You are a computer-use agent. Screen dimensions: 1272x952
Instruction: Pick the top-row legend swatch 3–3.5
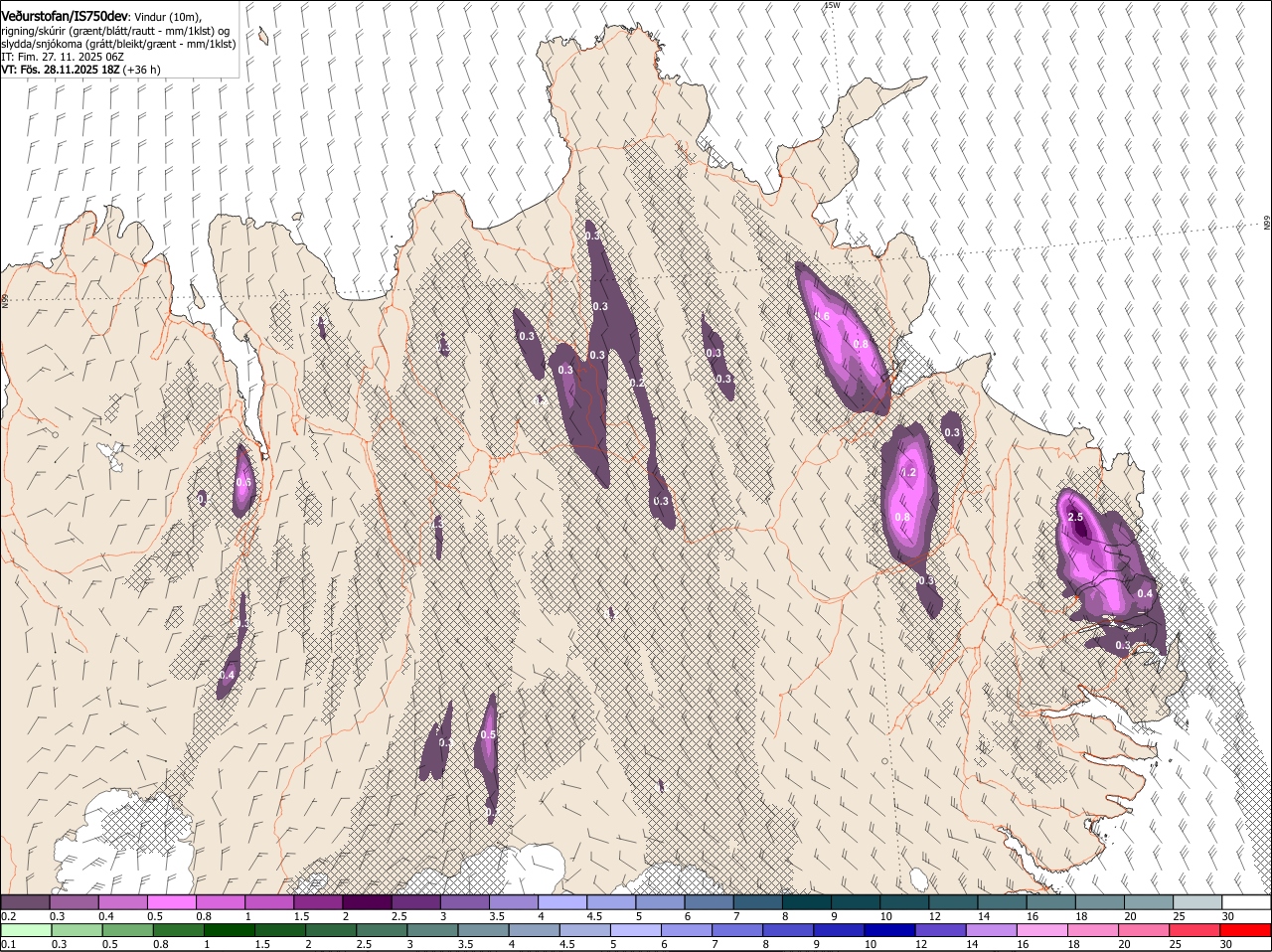[x=464, y=901]
